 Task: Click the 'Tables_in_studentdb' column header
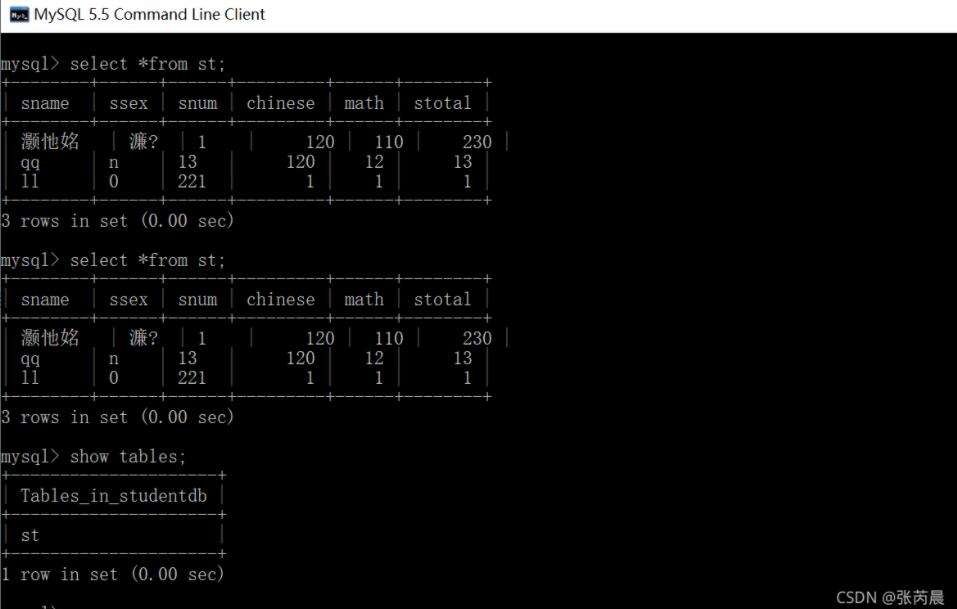pyautogui.click(x=114, y=495)
